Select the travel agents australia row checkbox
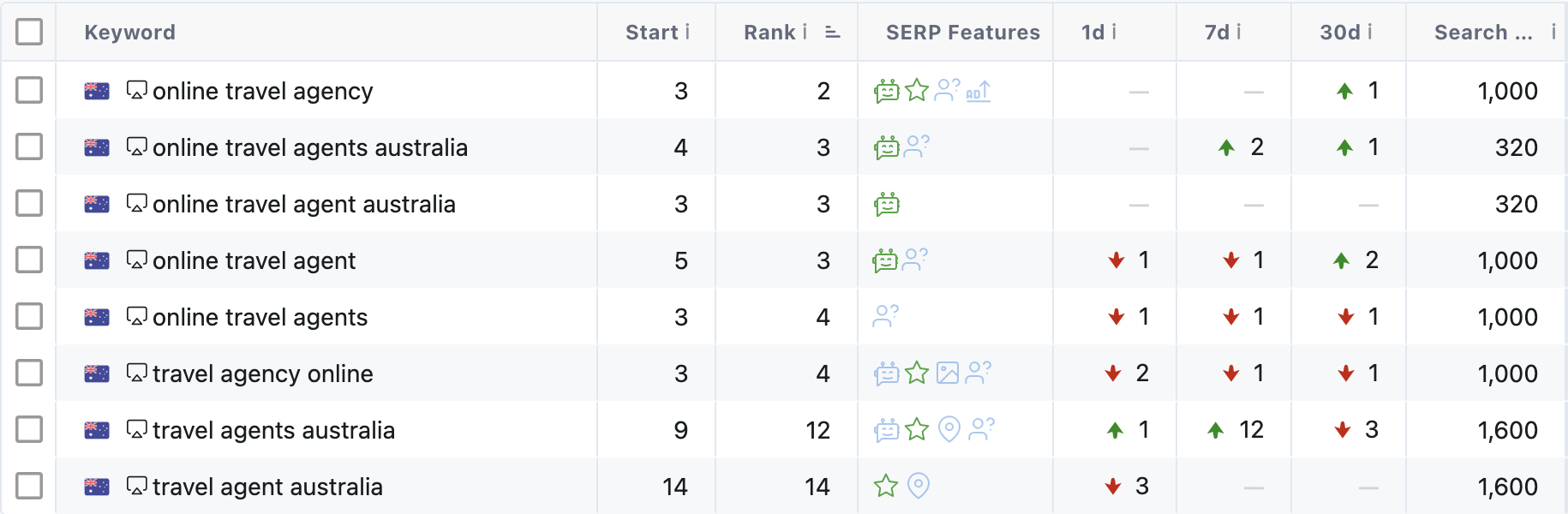The height and width of the screenshot is (514, 1568). pyautogui.click(x=29, y=429)
